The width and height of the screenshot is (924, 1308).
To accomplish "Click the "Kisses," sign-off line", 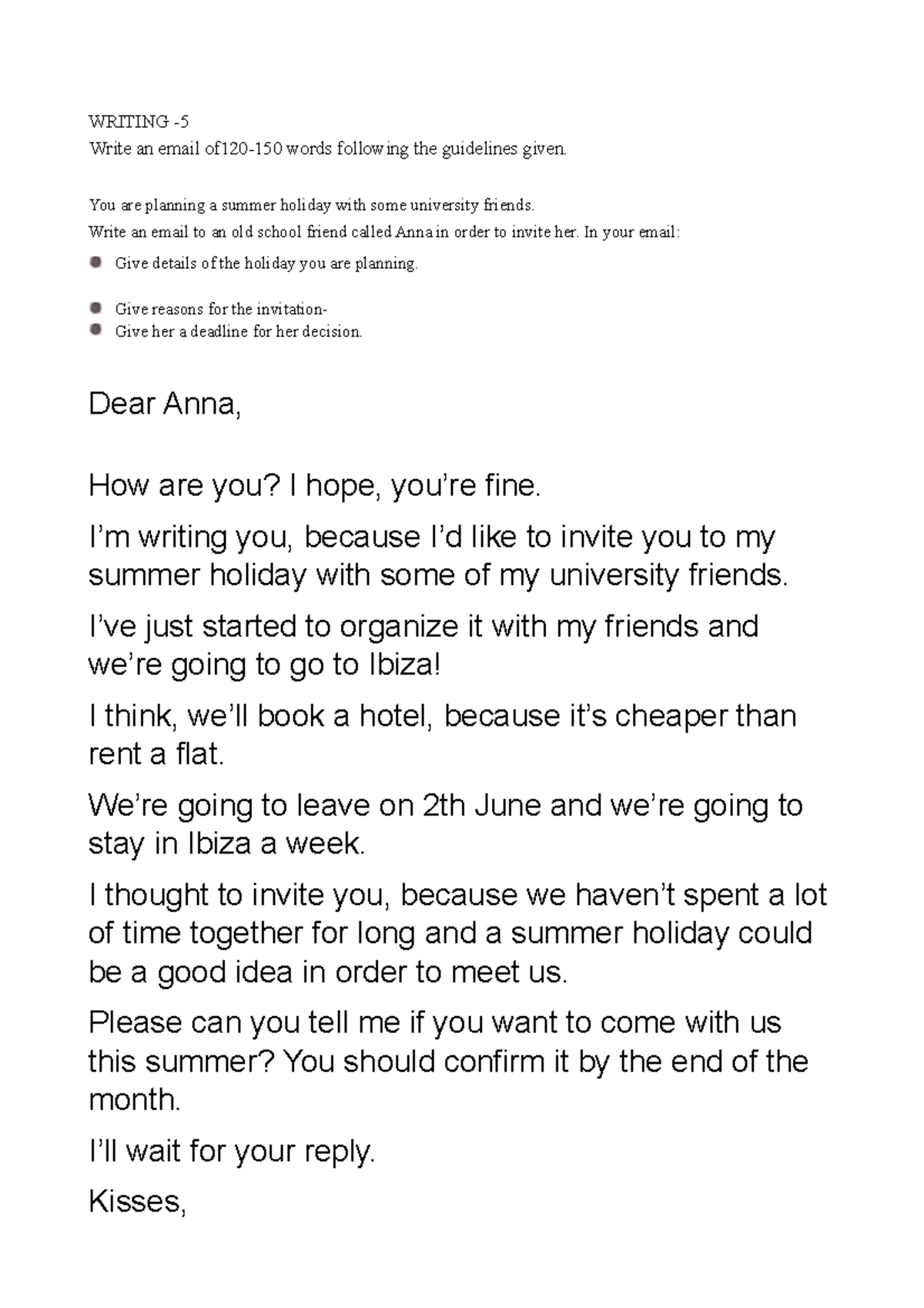I will (x=137, y=1202).
